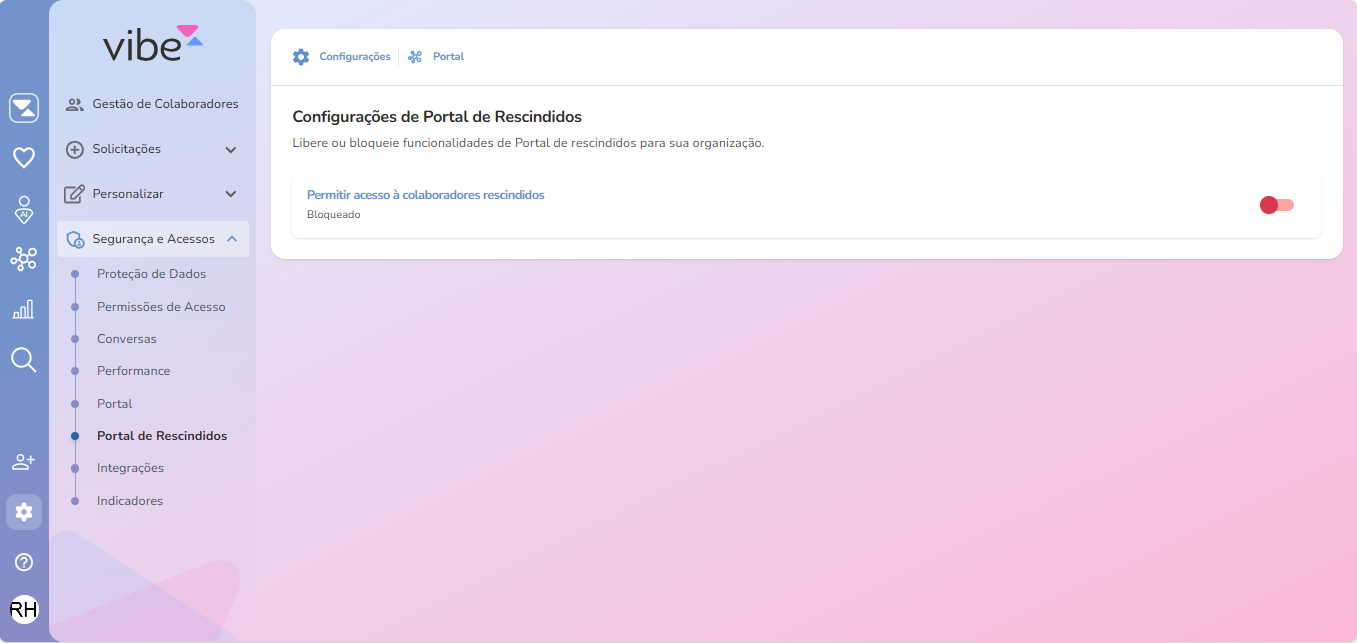This screenshot has height=643, width=1357.
Task: Click the magnifying glass search icon
Action: [24, 360]
